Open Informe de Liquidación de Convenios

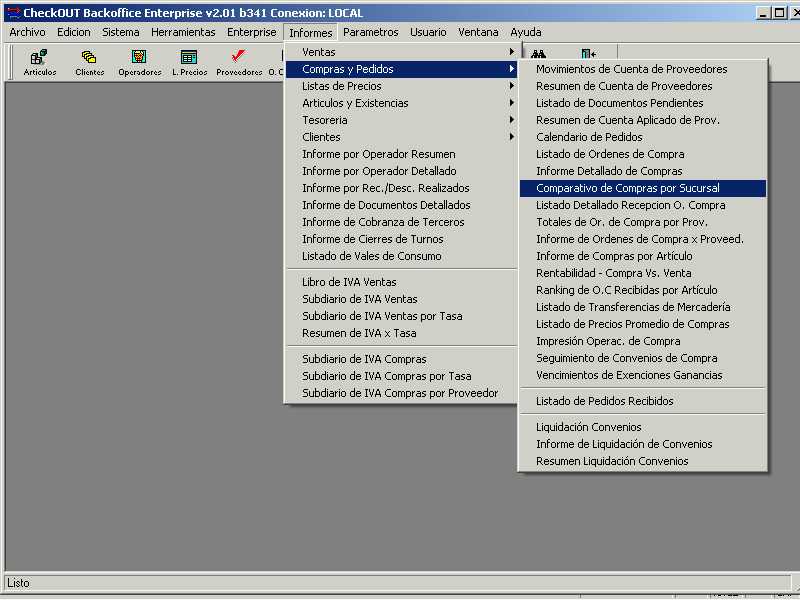(643, 444)
